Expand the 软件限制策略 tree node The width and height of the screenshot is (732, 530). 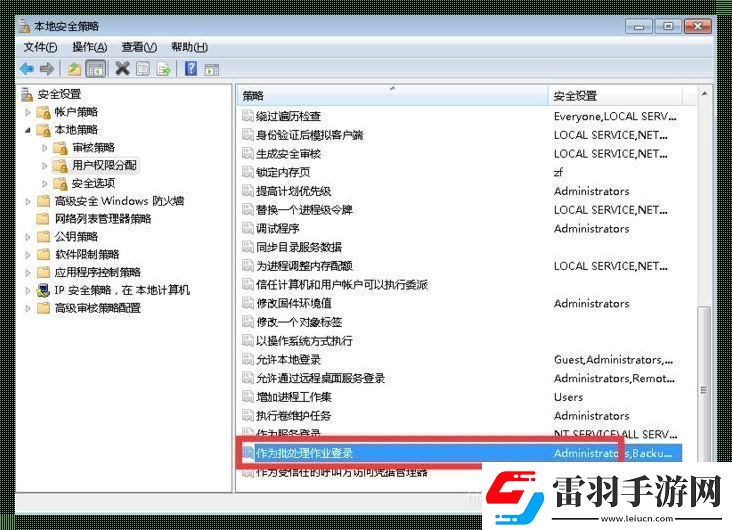(28, 255)
